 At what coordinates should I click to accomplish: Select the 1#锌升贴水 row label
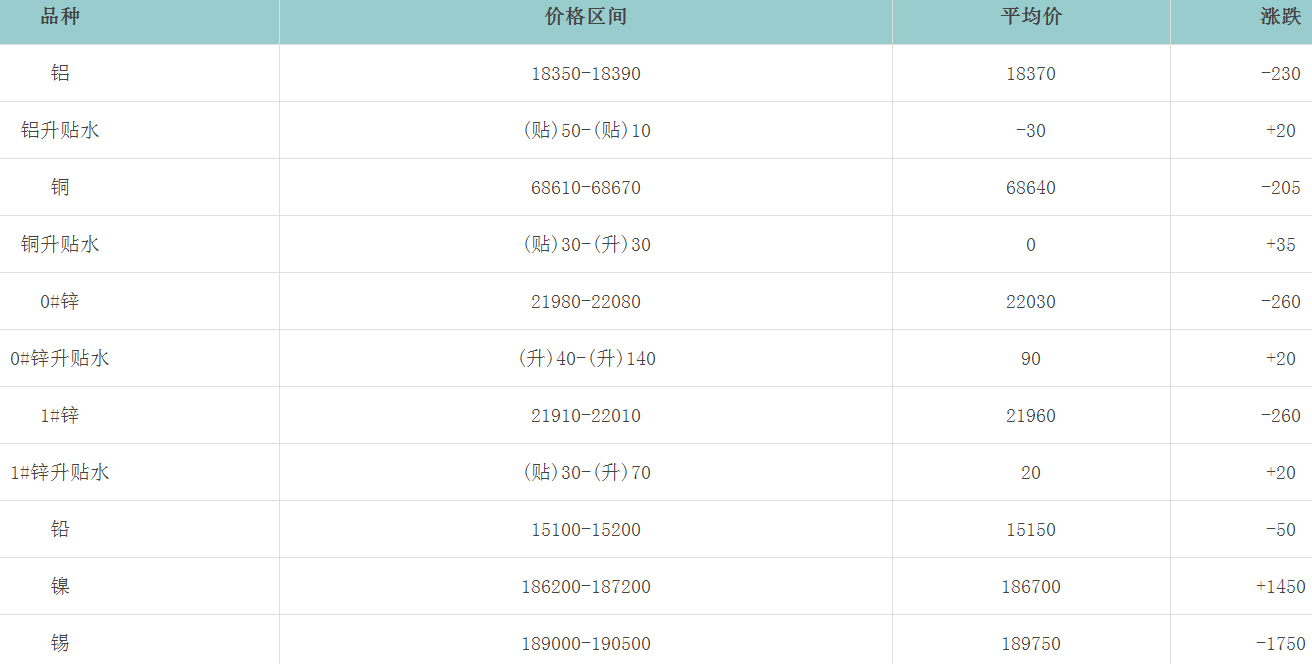(60, 472)
